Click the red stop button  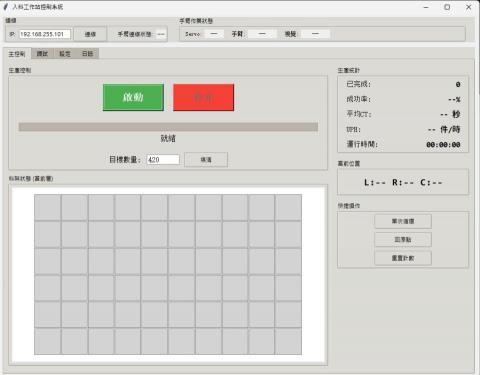(x=204, y=97)
